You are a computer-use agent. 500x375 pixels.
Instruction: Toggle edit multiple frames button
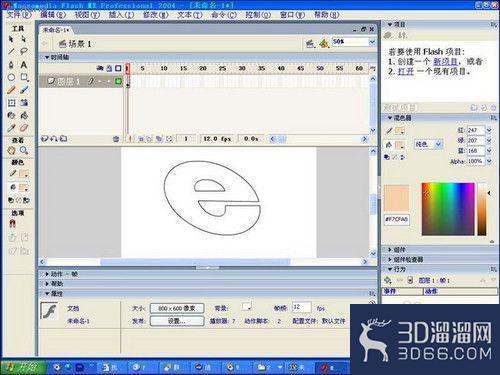(159, 139)
